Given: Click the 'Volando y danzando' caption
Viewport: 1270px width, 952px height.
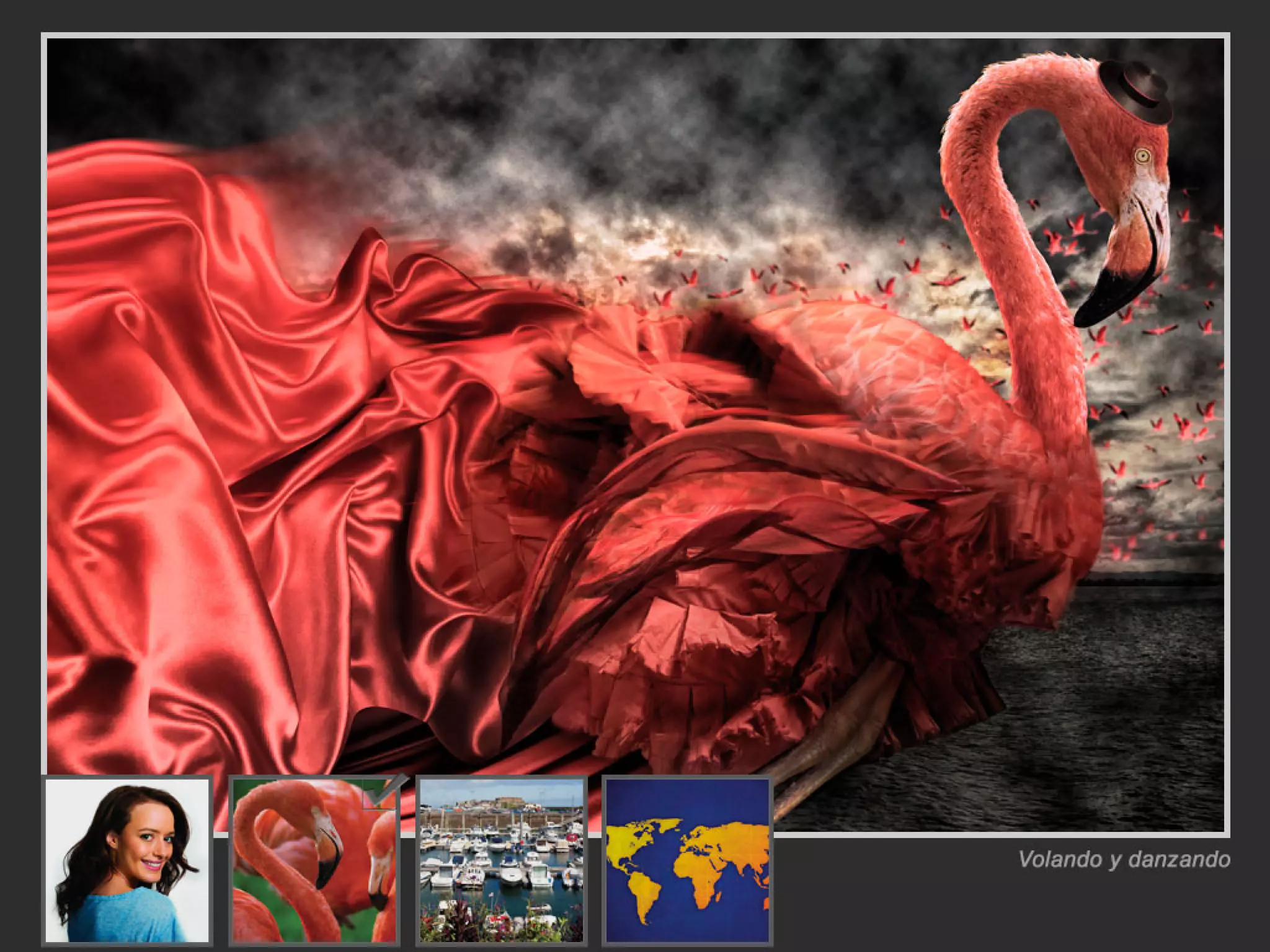Looking at the screenshot, I should point(1124,859).
